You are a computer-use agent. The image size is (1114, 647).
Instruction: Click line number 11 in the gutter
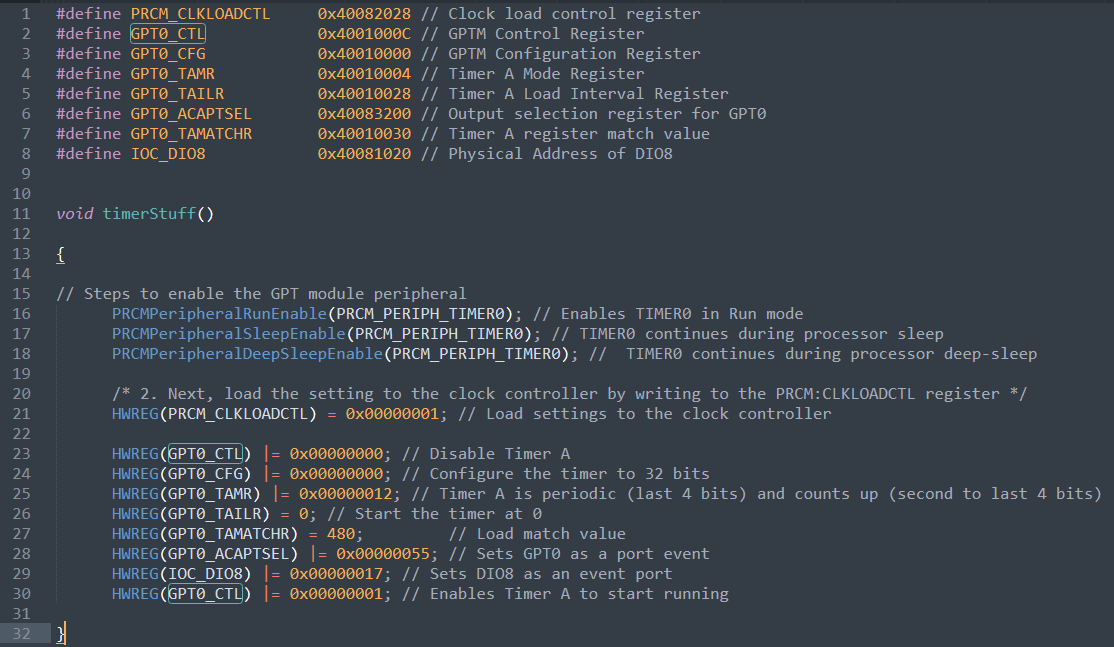(x=22, y=214)
